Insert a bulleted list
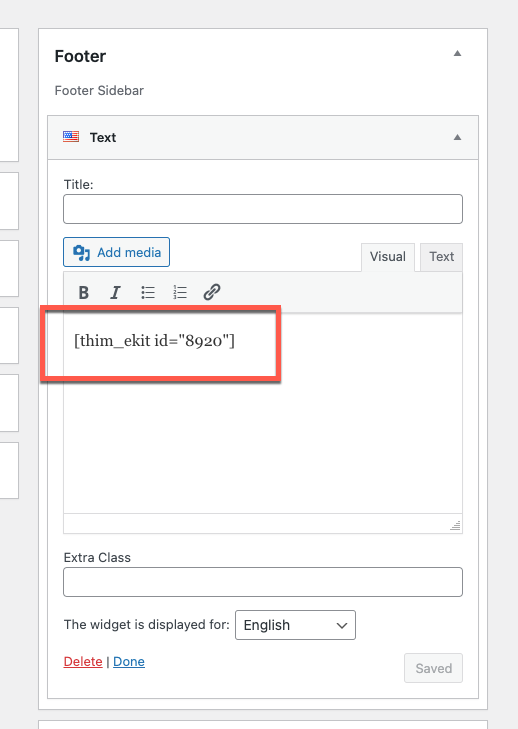This screenshot has height=729, width=518. pyautogui.click(x=148, y=292)
